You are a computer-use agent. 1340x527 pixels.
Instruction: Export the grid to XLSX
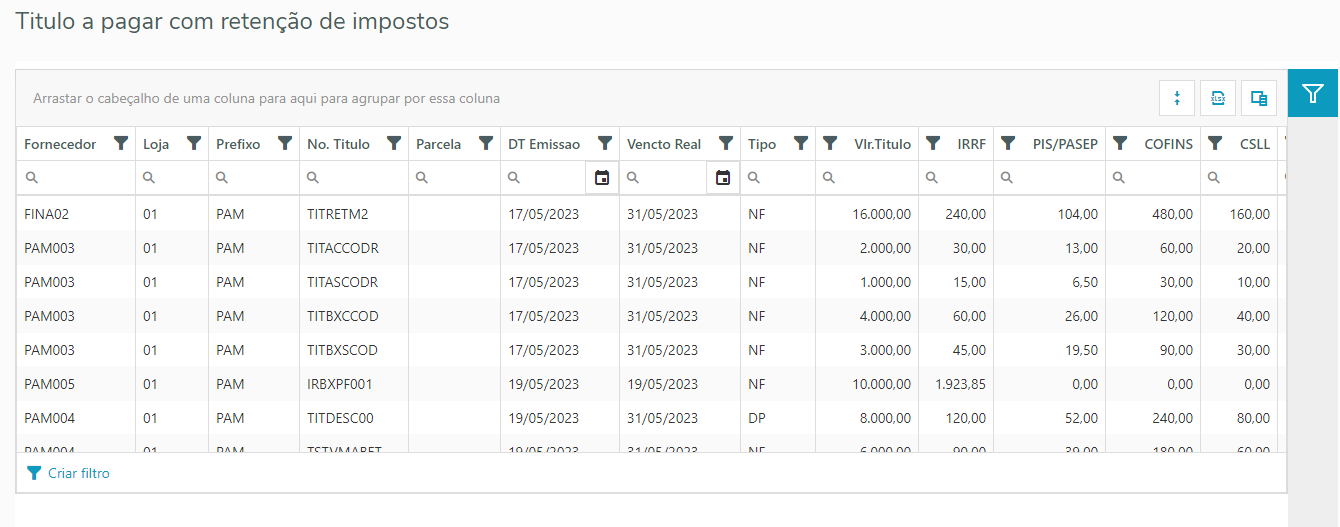click(1218, 98)
